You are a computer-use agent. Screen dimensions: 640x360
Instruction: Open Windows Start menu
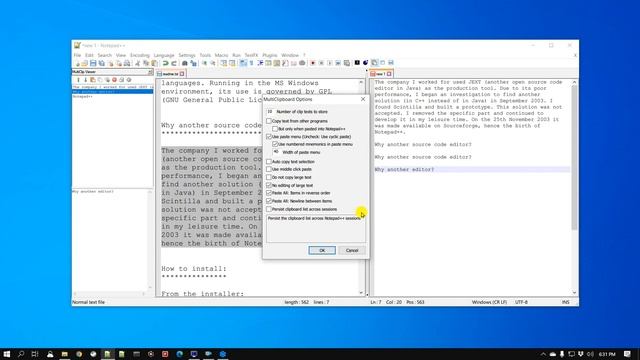click(x=7, y=354)
